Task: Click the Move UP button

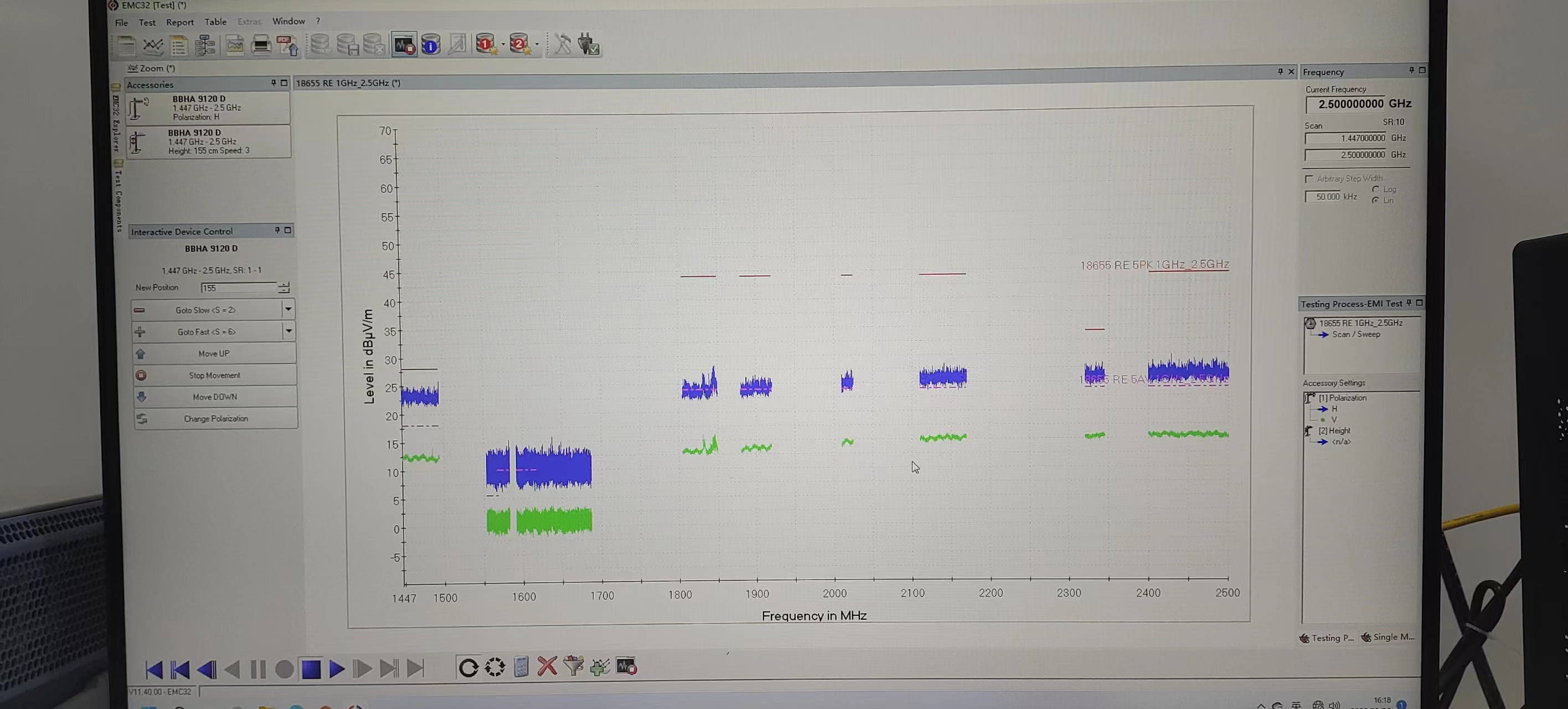Action: coord(214,353)
